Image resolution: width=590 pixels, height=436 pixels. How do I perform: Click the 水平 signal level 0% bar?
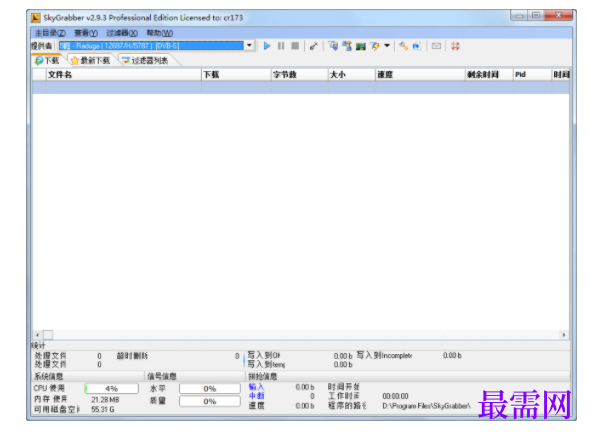pos(210,389)
